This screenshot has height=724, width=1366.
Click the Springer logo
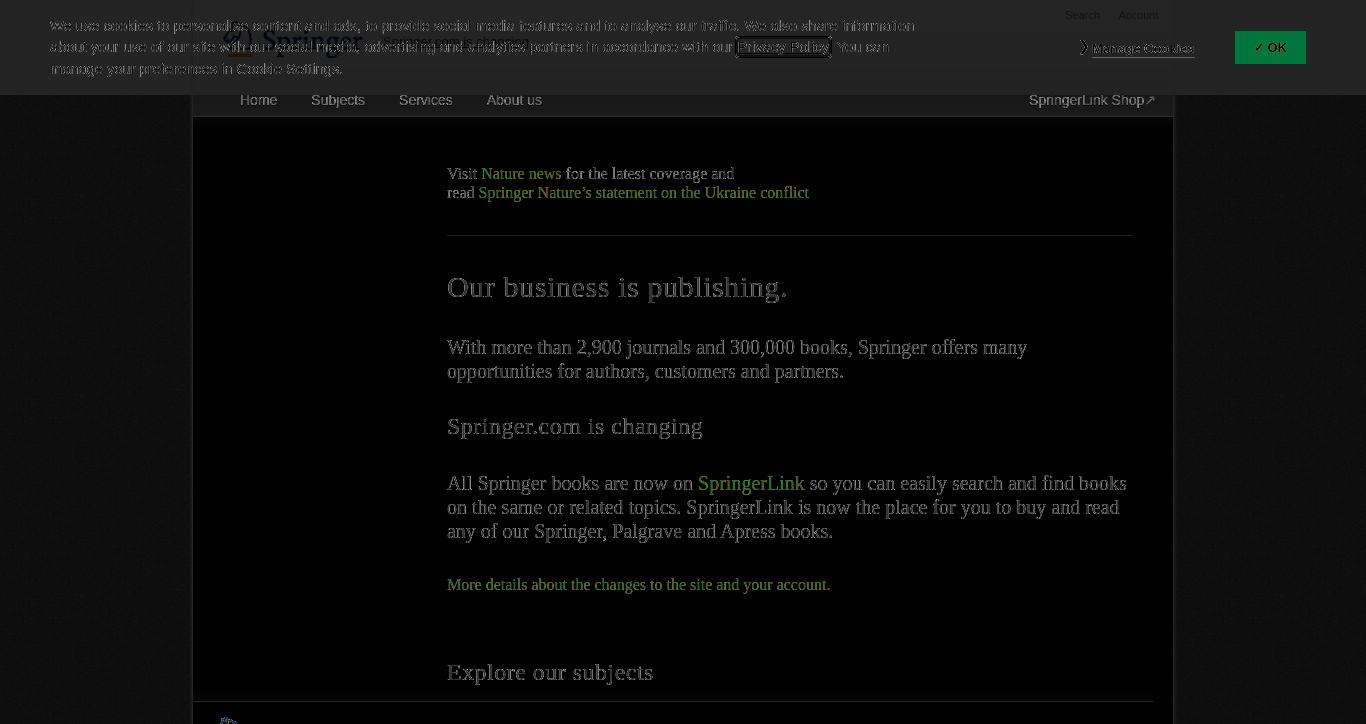click(293, 40)
